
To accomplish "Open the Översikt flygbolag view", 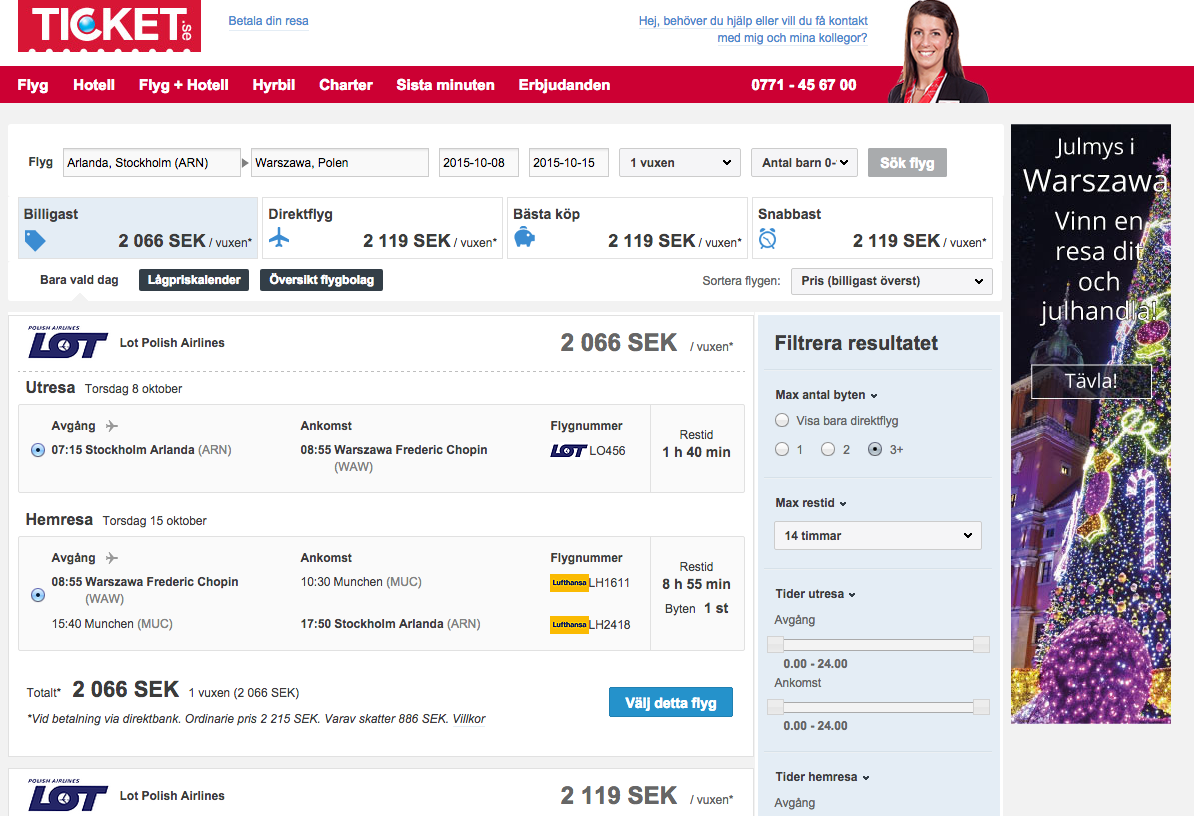I will pyautogui.click(x=321, y=280).
